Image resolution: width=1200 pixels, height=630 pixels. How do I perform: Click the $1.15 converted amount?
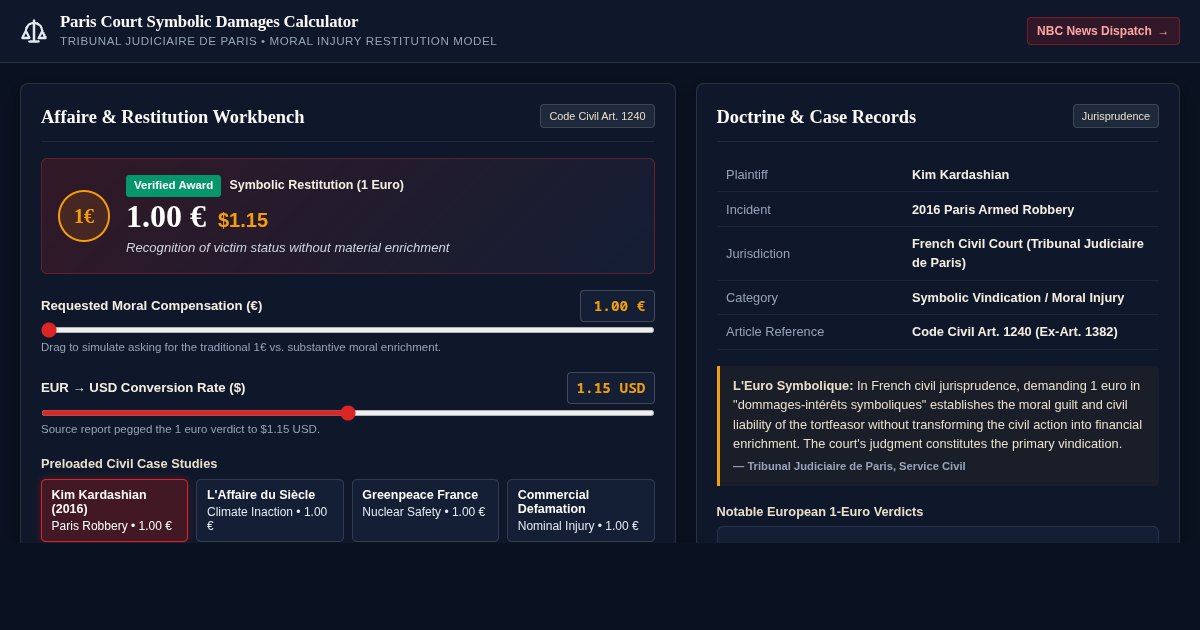coord(243,220)
